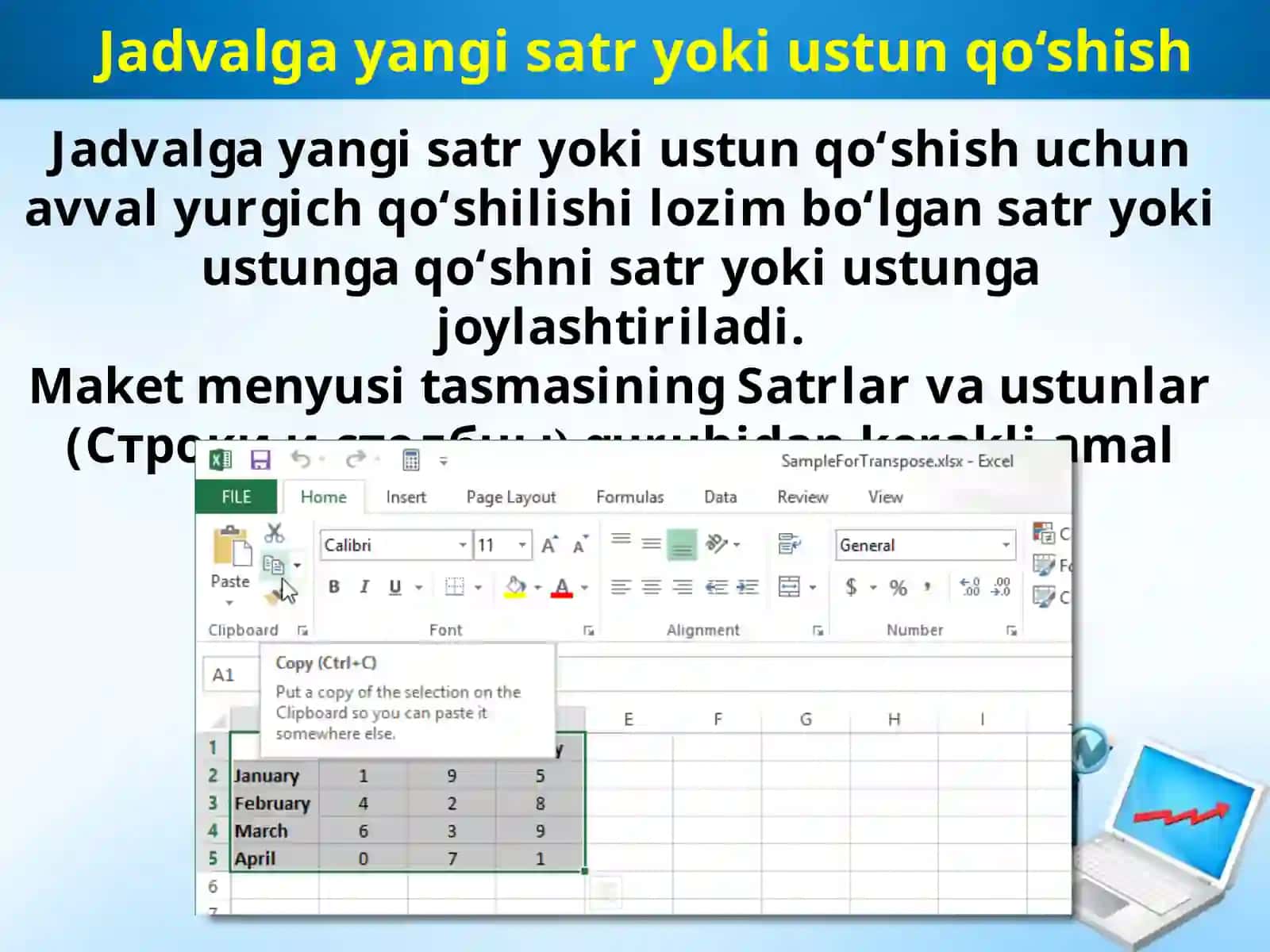Toggle Underline formatting button
This screenshot has height=952, width=1270.
[x=394, y=587]
